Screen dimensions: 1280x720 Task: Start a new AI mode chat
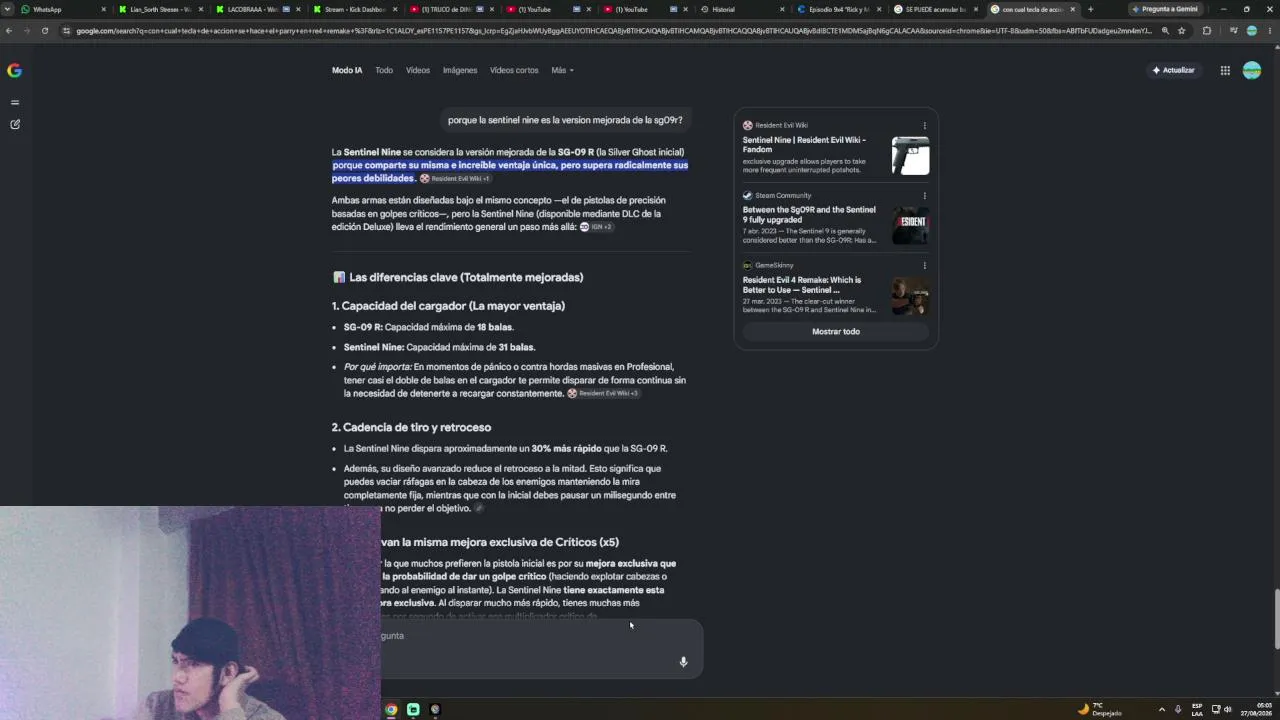[14, 124]
